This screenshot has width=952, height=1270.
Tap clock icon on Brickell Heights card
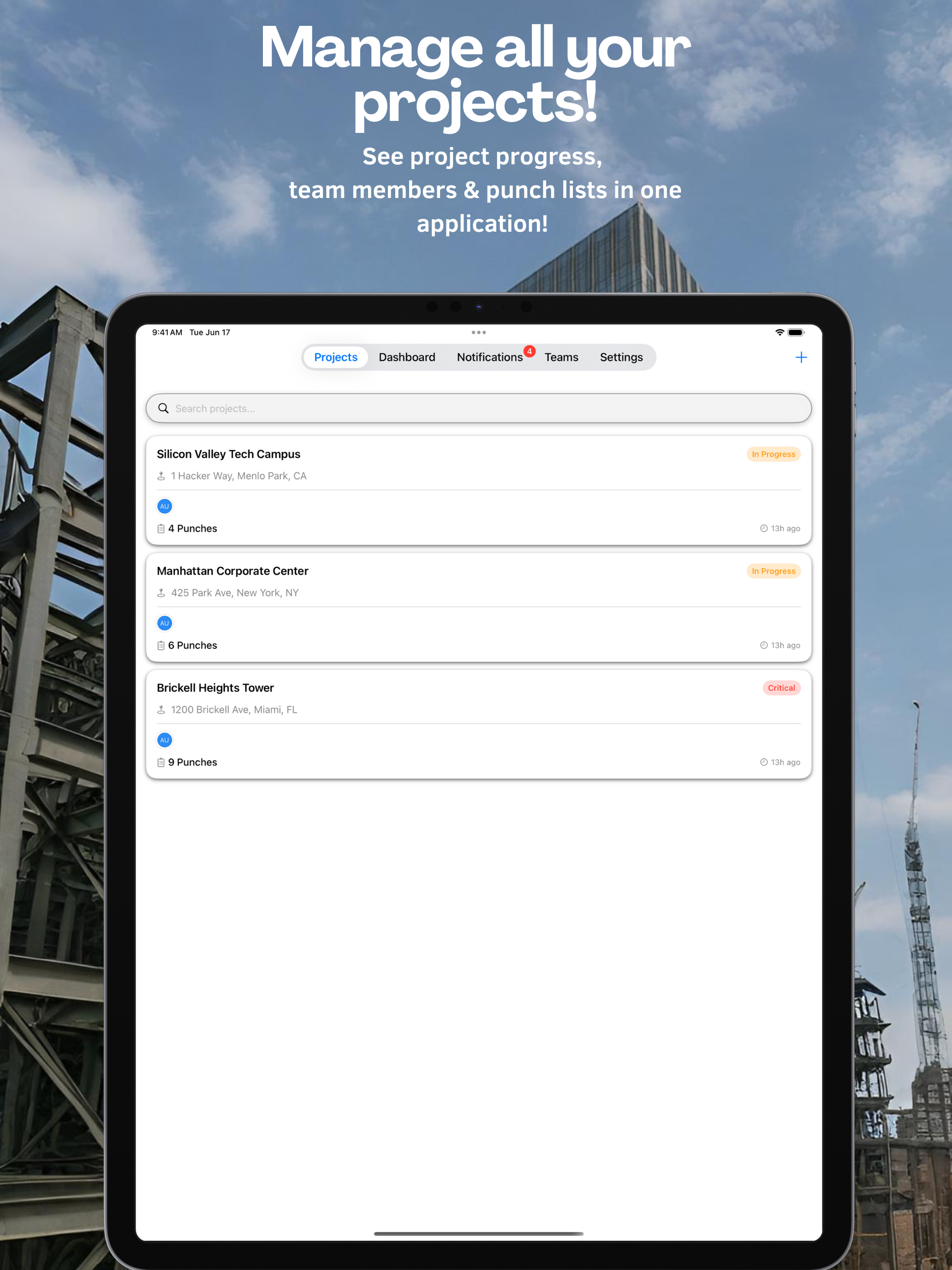[764, 762]
